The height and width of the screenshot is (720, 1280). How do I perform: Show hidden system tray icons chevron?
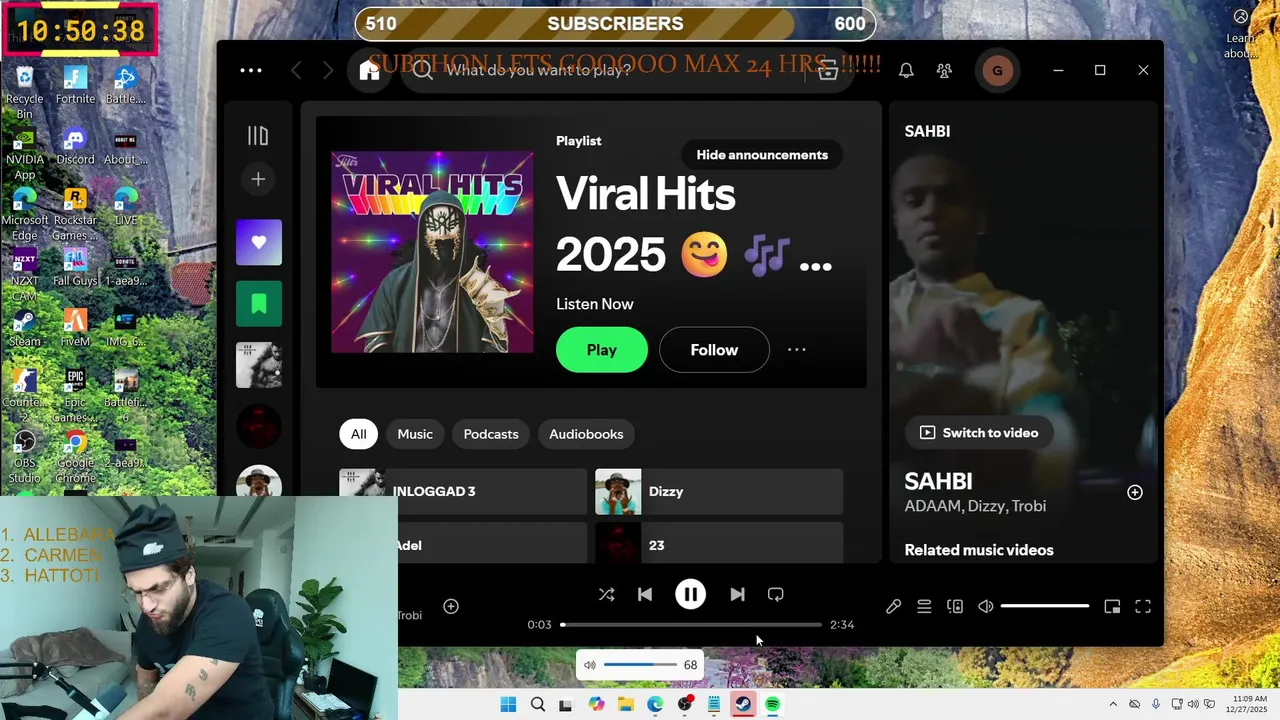(1113, 705)
